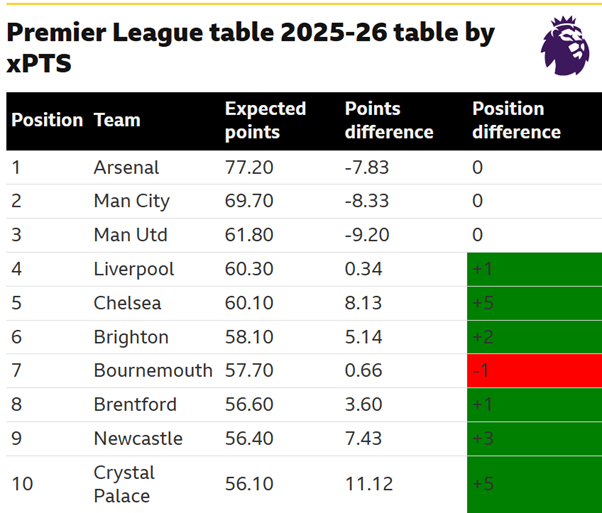The height and width of the screenshot is (513, 602).
Task: Click the table title heading text
Action: (251, 48)
